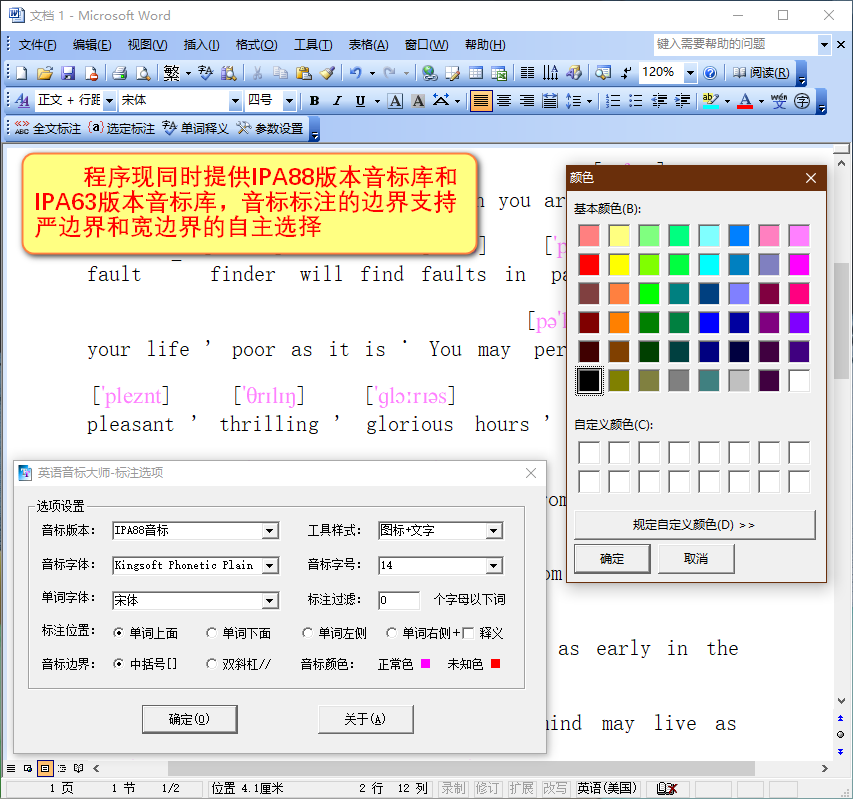
Task: Apply right alignment
Action: click(527, 101)
